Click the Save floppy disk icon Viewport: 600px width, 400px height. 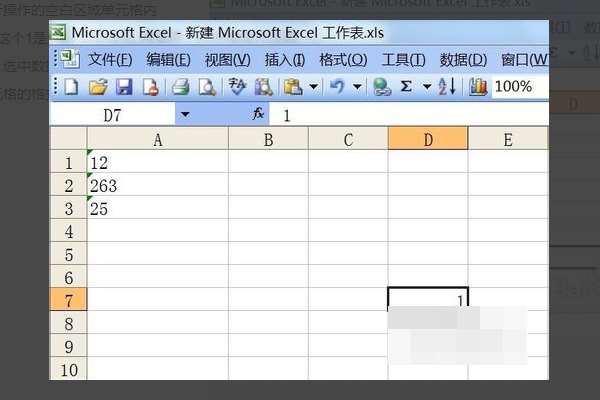coord(124,87)
